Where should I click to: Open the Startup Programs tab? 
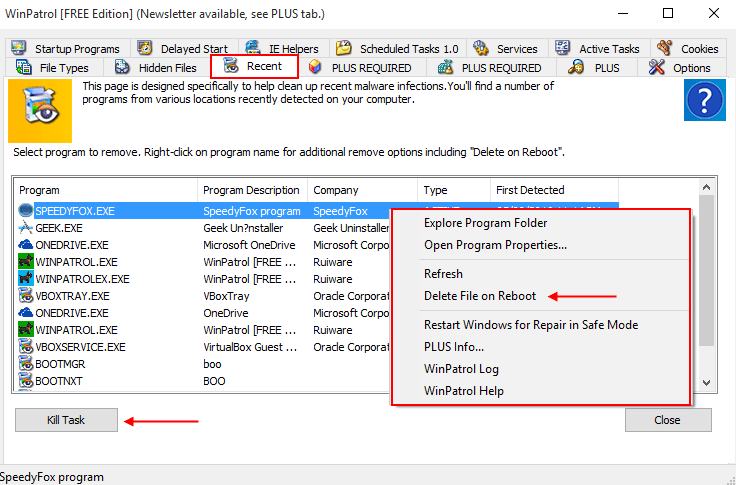(x=68, y=49)
